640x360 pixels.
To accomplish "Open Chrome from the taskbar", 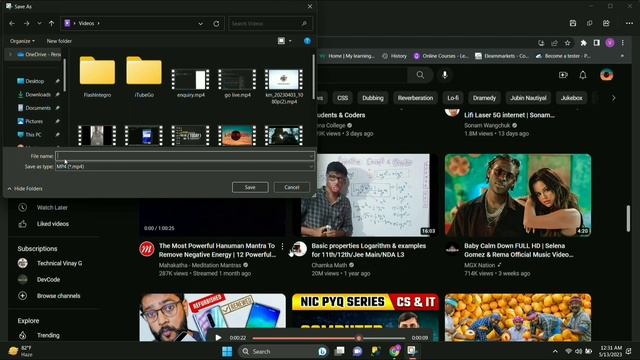I will tap(394, 351).
